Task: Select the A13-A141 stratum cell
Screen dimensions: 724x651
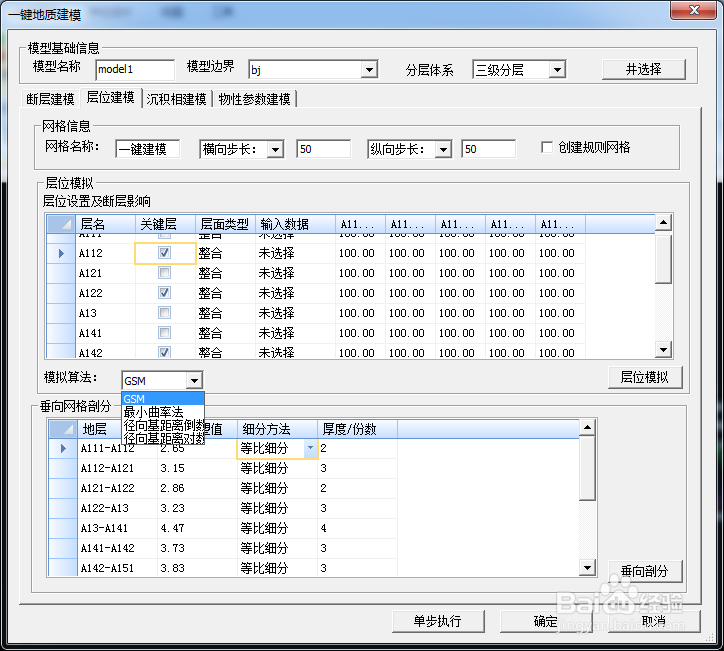Action: pyautogui.click(x=117, y=528)
